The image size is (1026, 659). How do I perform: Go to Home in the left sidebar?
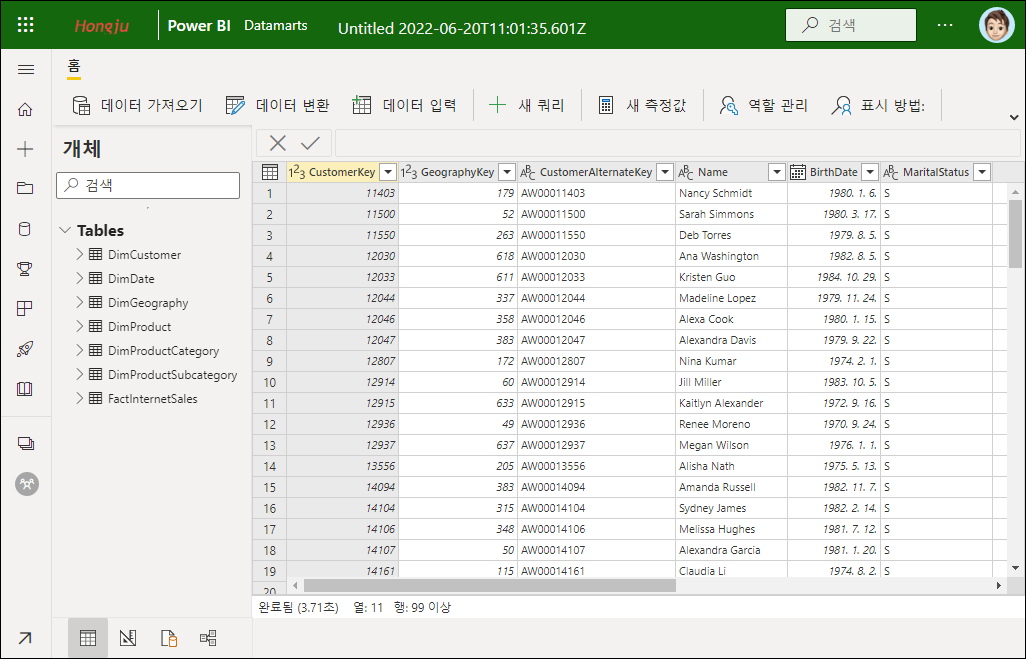click(25, 109)
